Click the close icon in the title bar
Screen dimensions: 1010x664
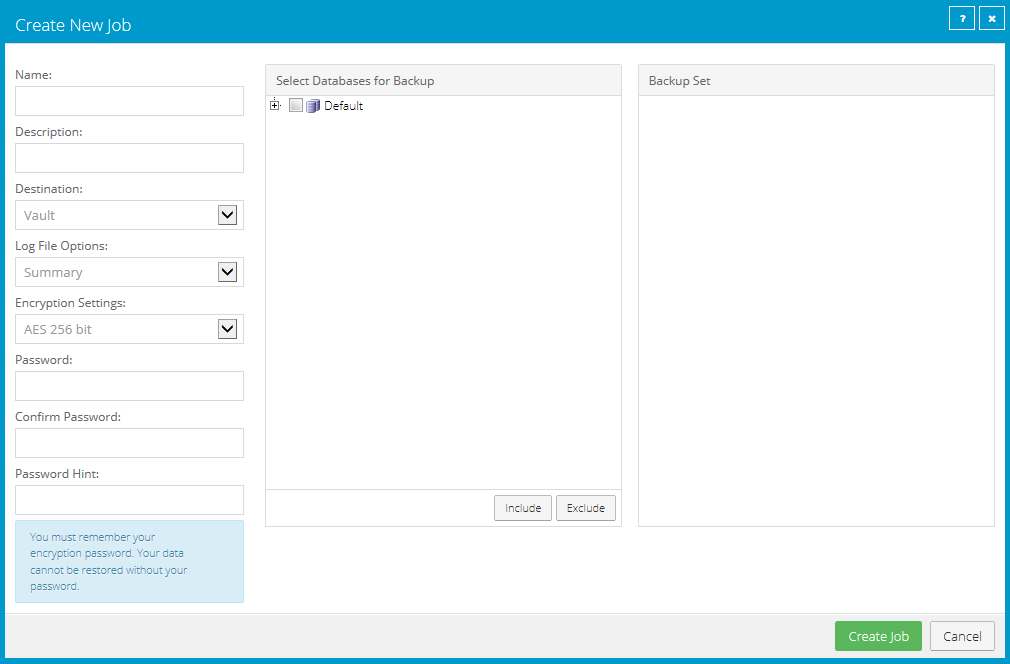991,18
